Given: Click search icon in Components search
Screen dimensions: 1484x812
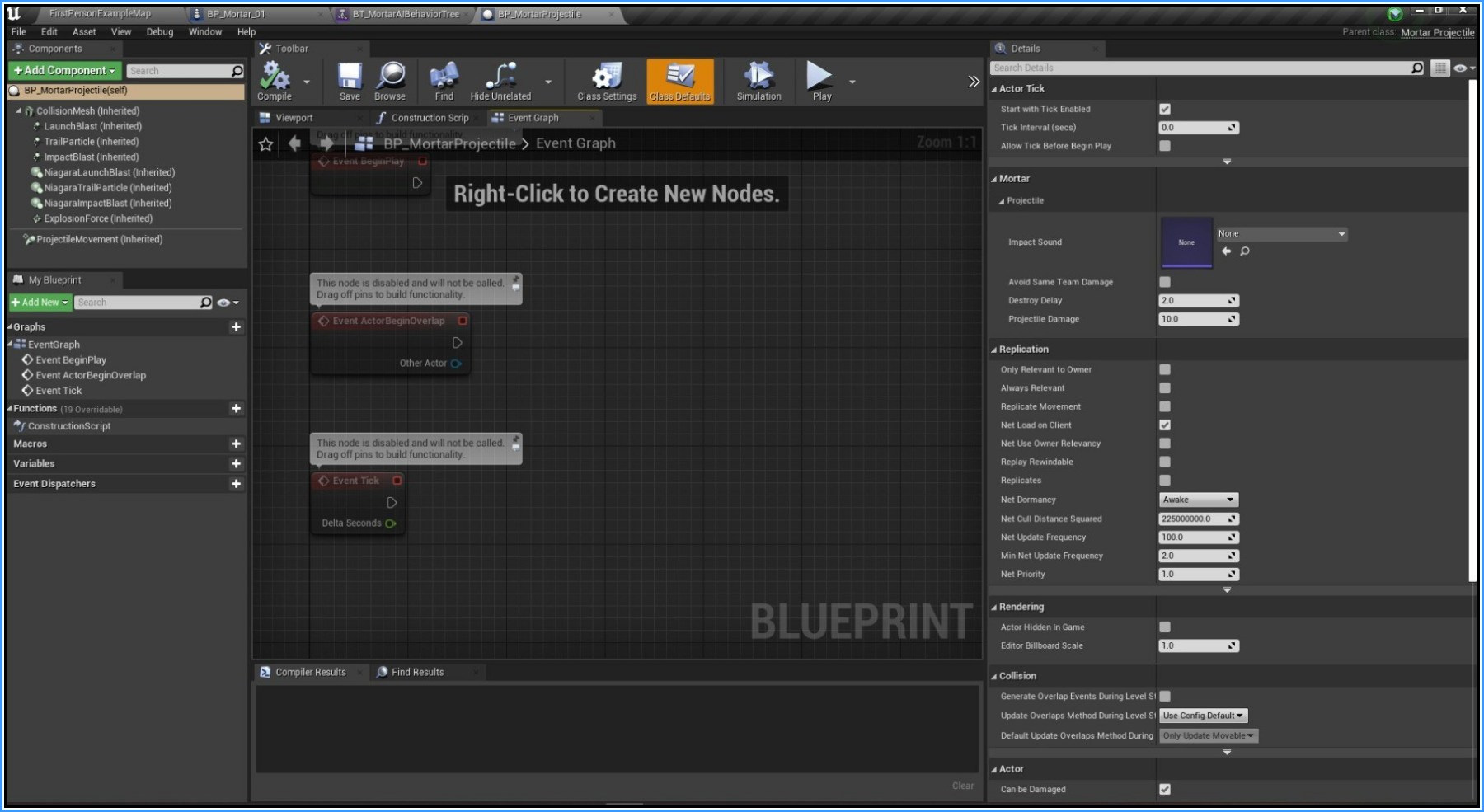Looking at the screenshot, I should [237, 71].
